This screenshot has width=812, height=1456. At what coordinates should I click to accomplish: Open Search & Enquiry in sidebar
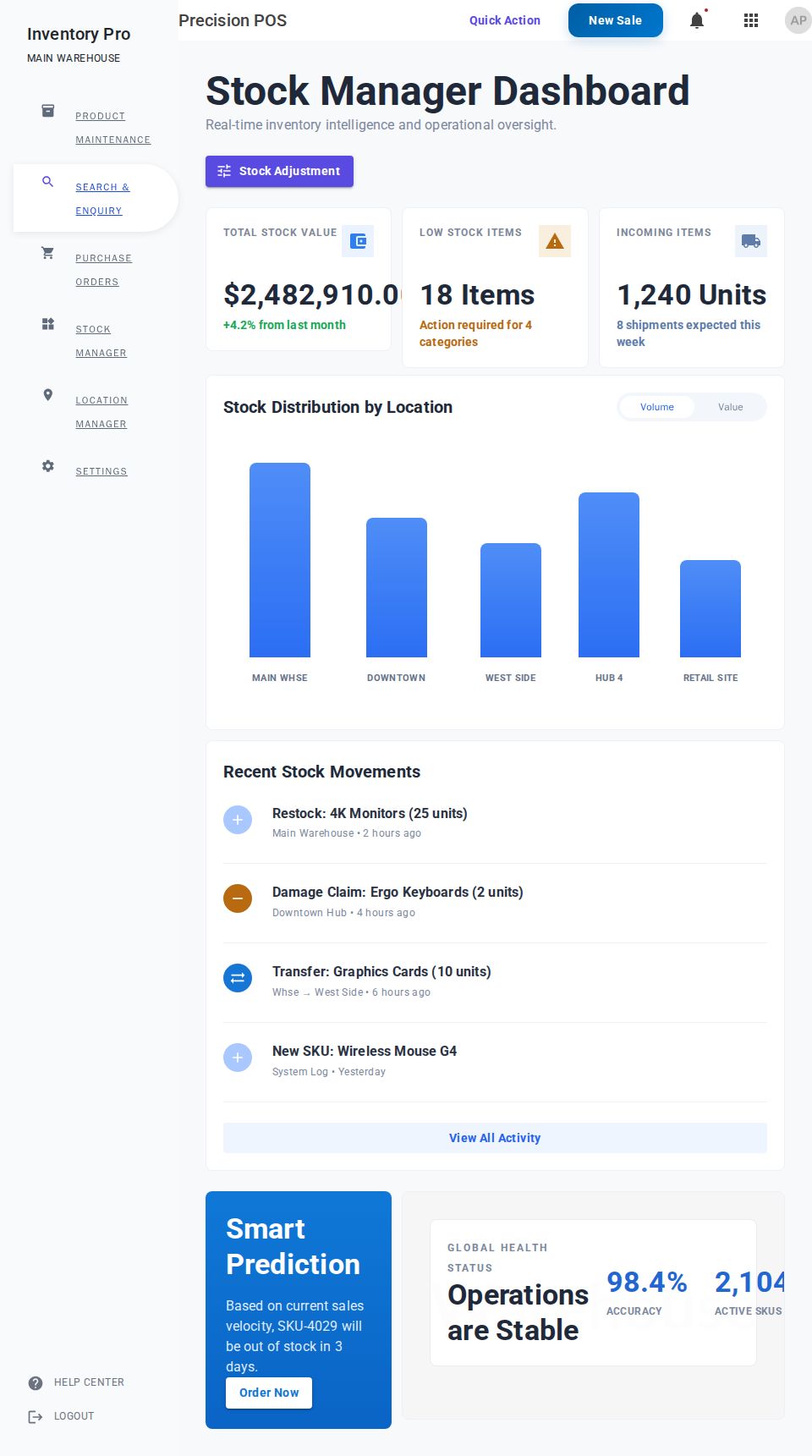[x=102, y=199]
